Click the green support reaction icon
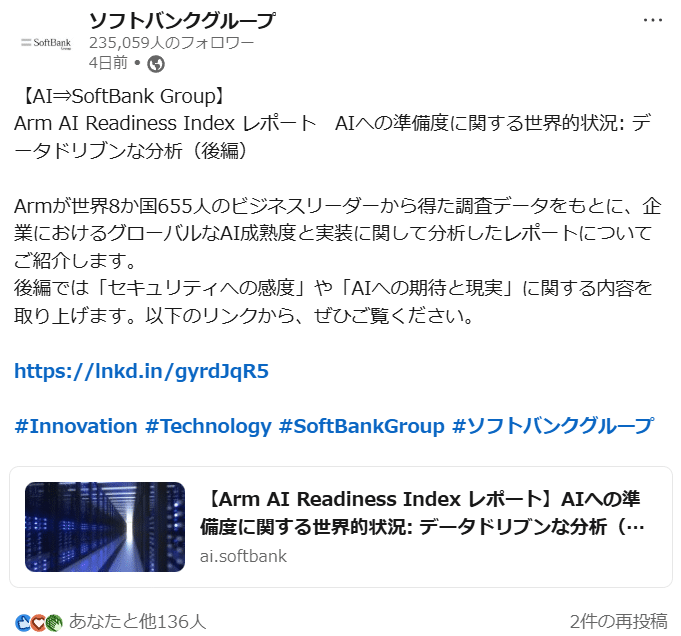 tap(54, 623)
